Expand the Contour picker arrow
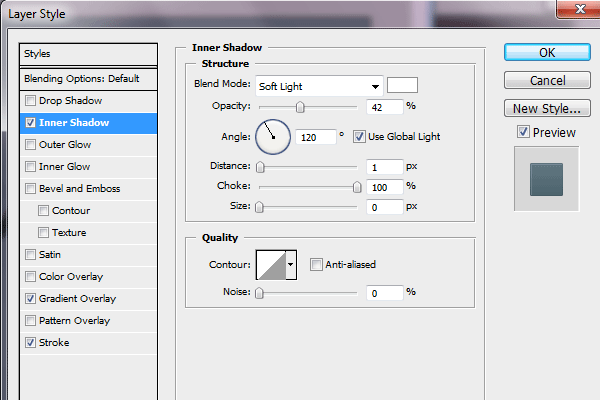This screenshot has height=400, width=600. [x=292, y=264]
